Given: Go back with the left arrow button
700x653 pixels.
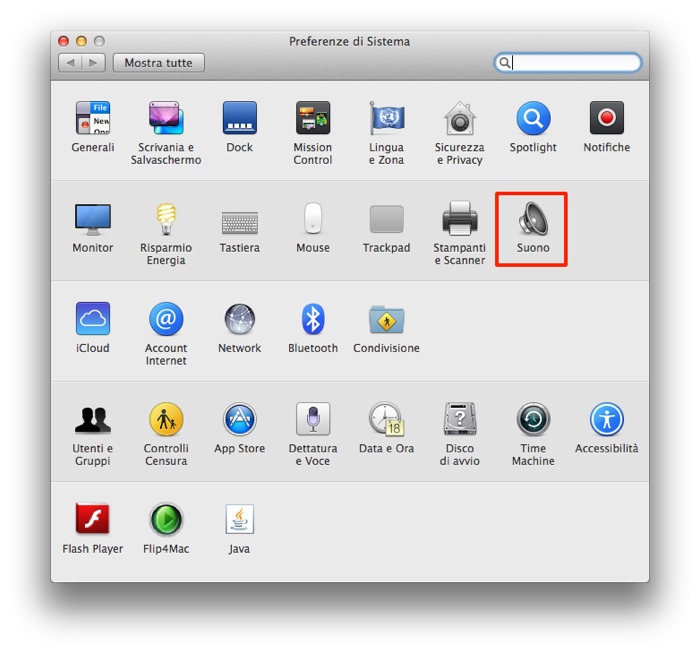Looking at the screenshot, I should (70, 63).
